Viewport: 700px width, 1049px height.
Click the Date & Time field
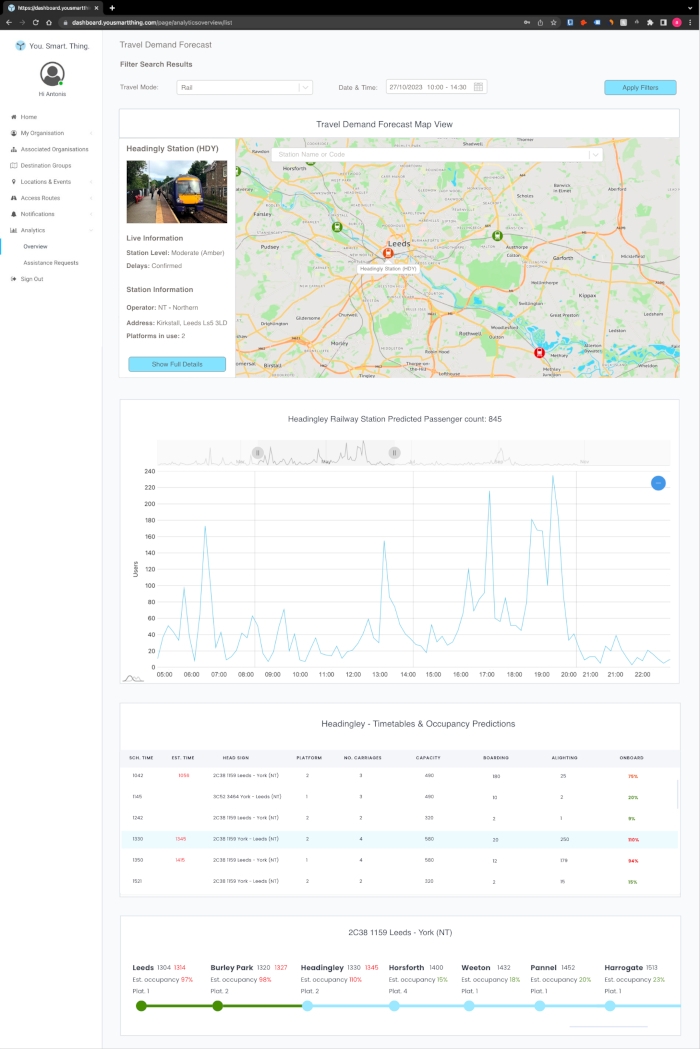point(436,87)
